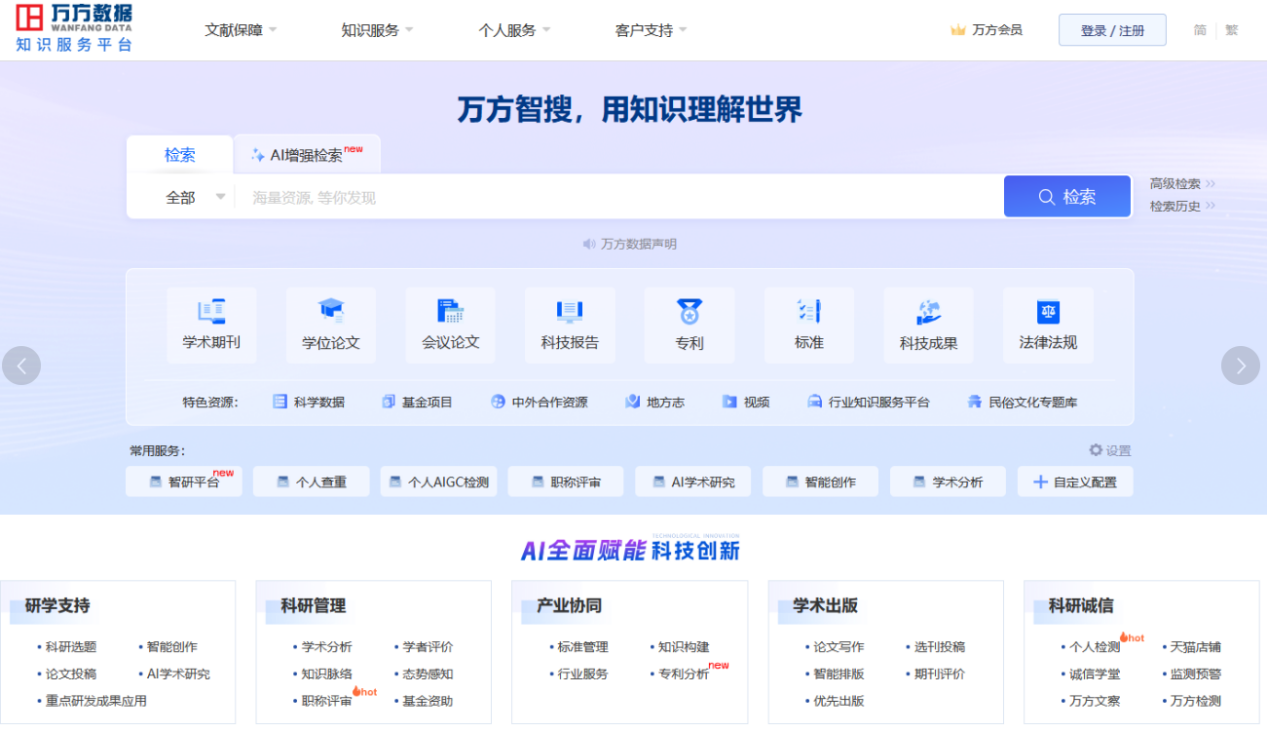Click the 中外合作资源 globe icon
The height and width of the screenshot is (732, 1267).
point(498,402)
